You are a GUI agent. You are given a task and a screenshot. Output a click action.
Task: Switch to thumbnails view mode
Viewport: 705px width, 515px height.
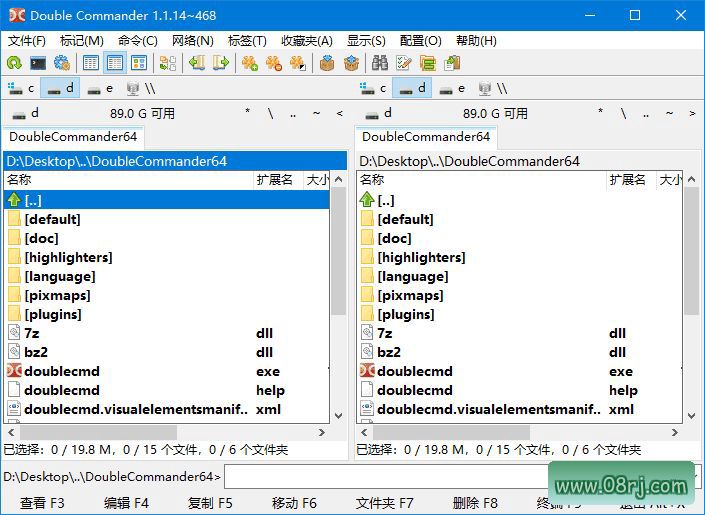click(x=139, y=63)
